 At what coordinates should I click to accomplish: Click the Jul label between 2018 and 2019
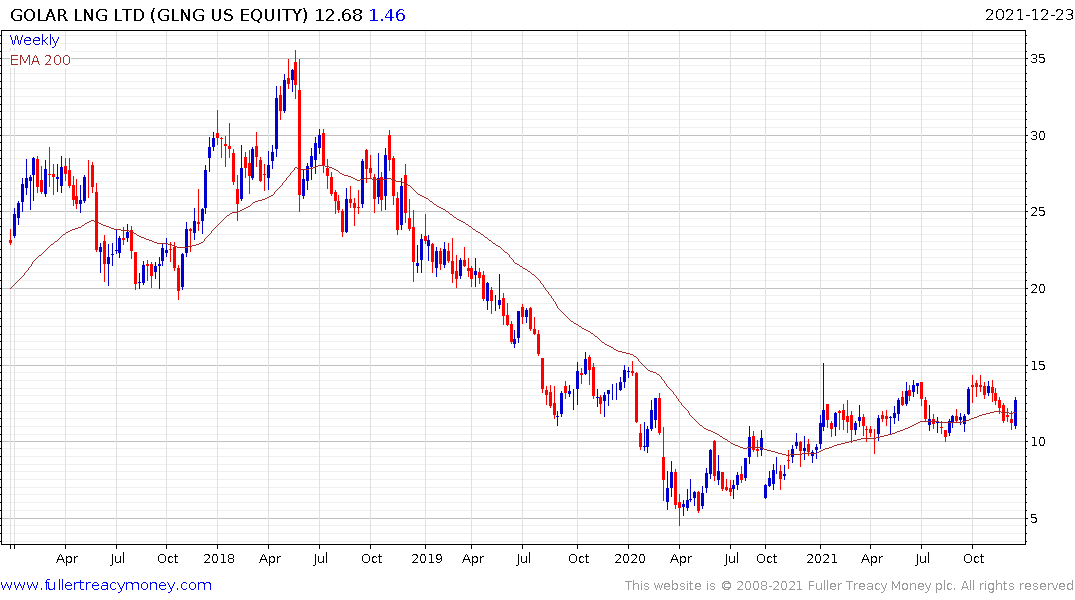(320, 559)
